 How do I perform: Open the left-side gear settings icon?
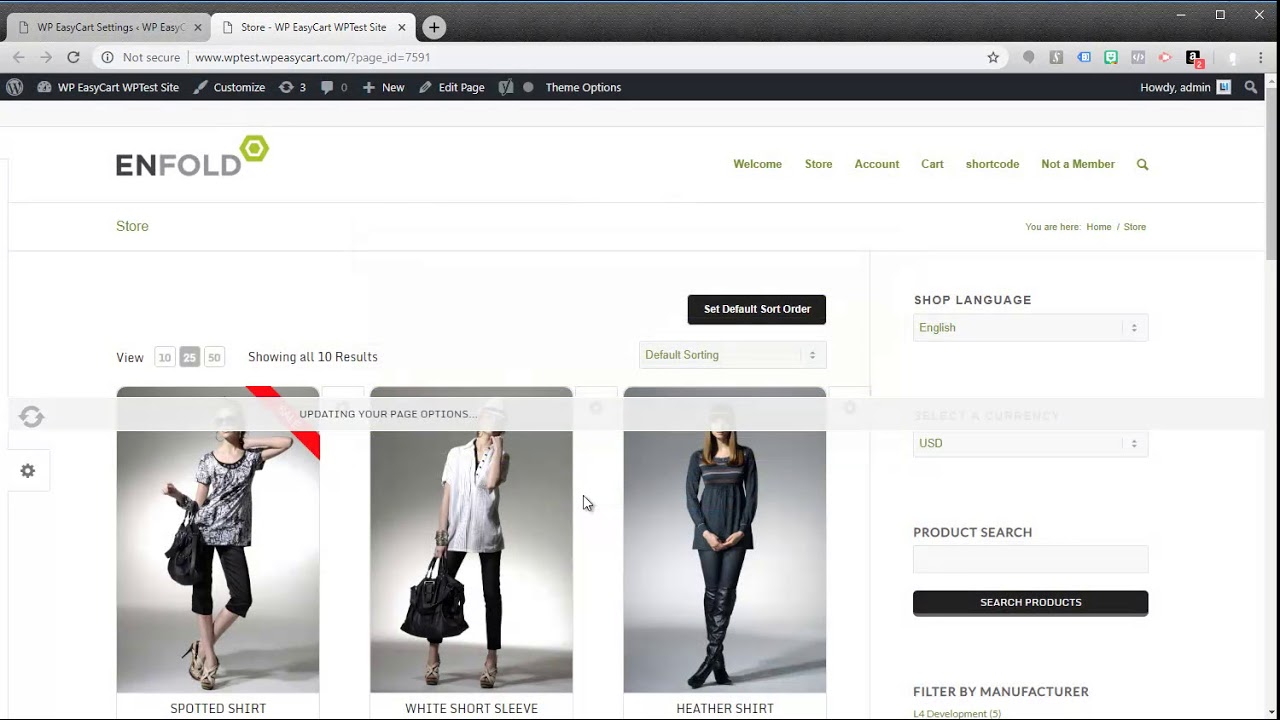28,471
